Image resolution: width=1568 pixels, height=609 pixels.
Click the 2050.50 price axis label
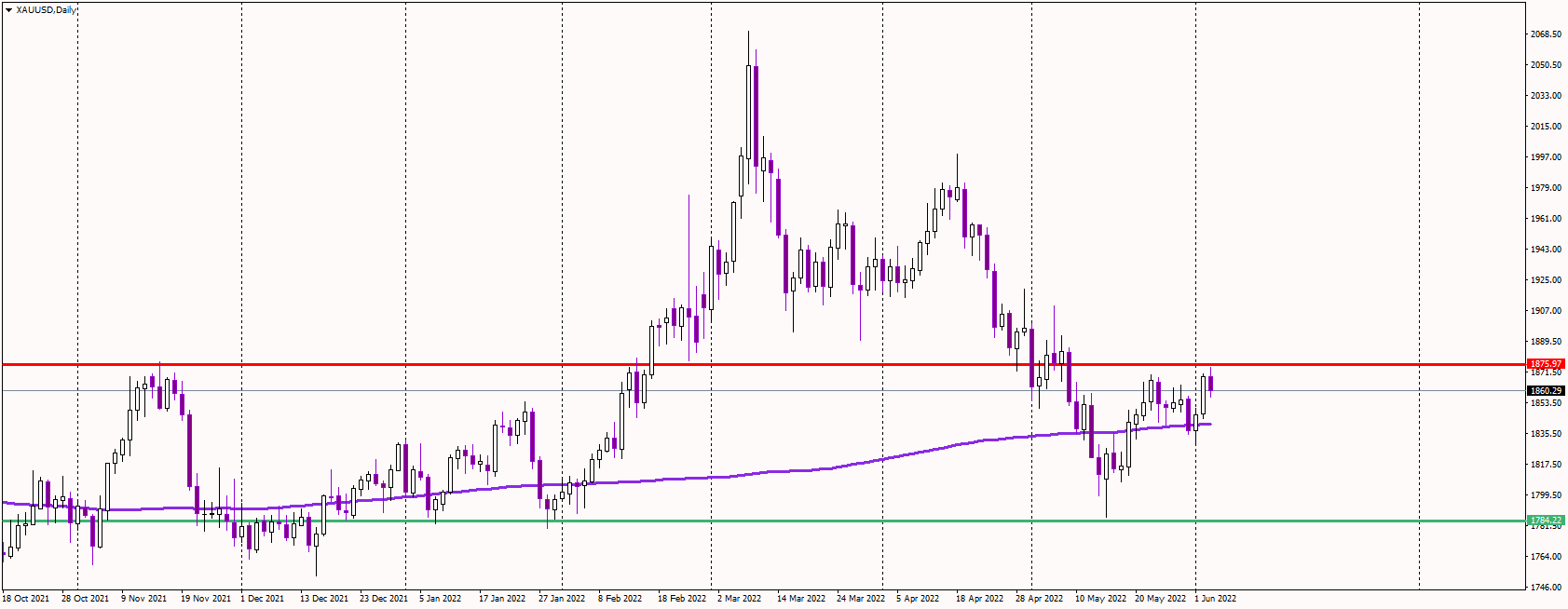tap(1546, 65)
